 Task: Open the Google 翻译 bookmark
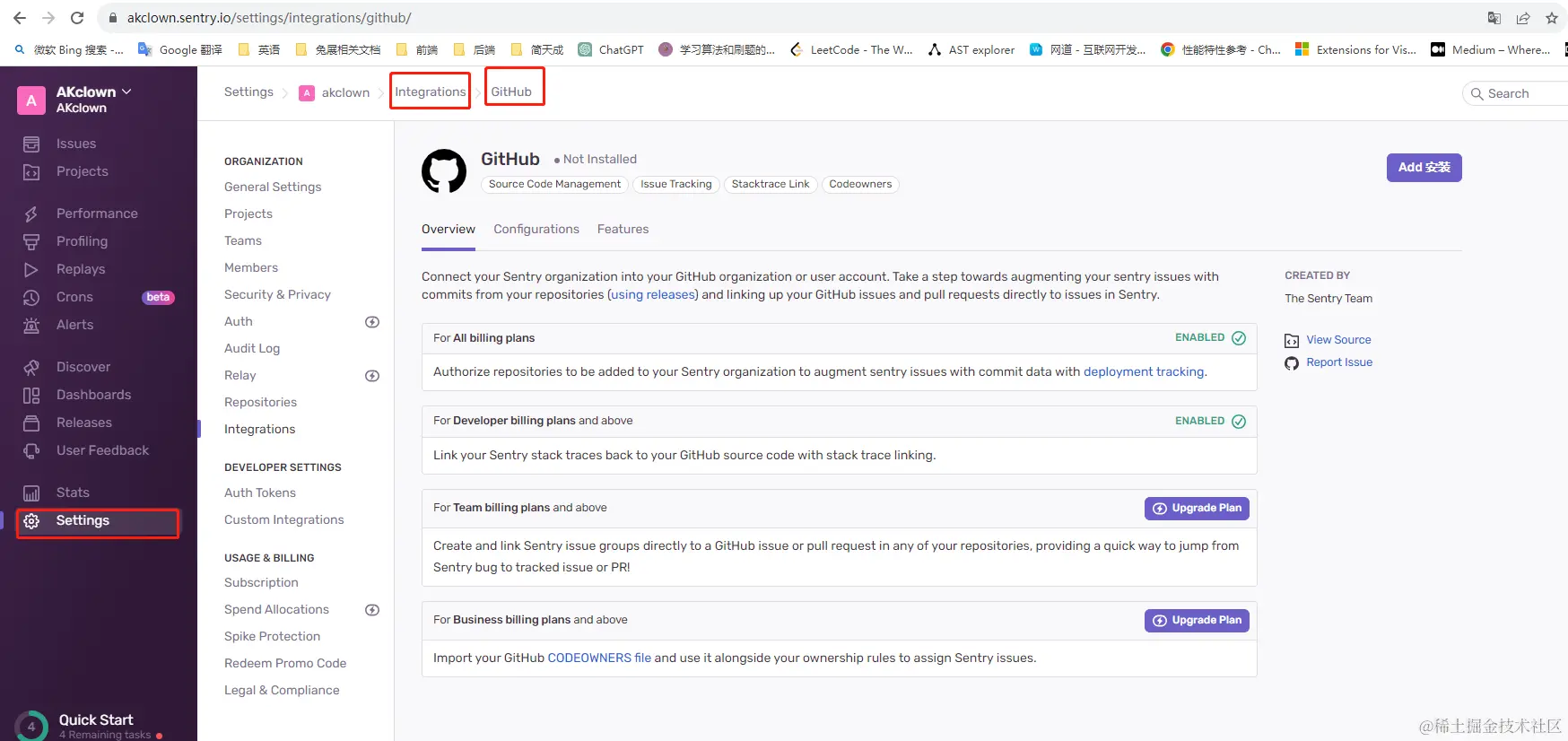pos(179,50)
